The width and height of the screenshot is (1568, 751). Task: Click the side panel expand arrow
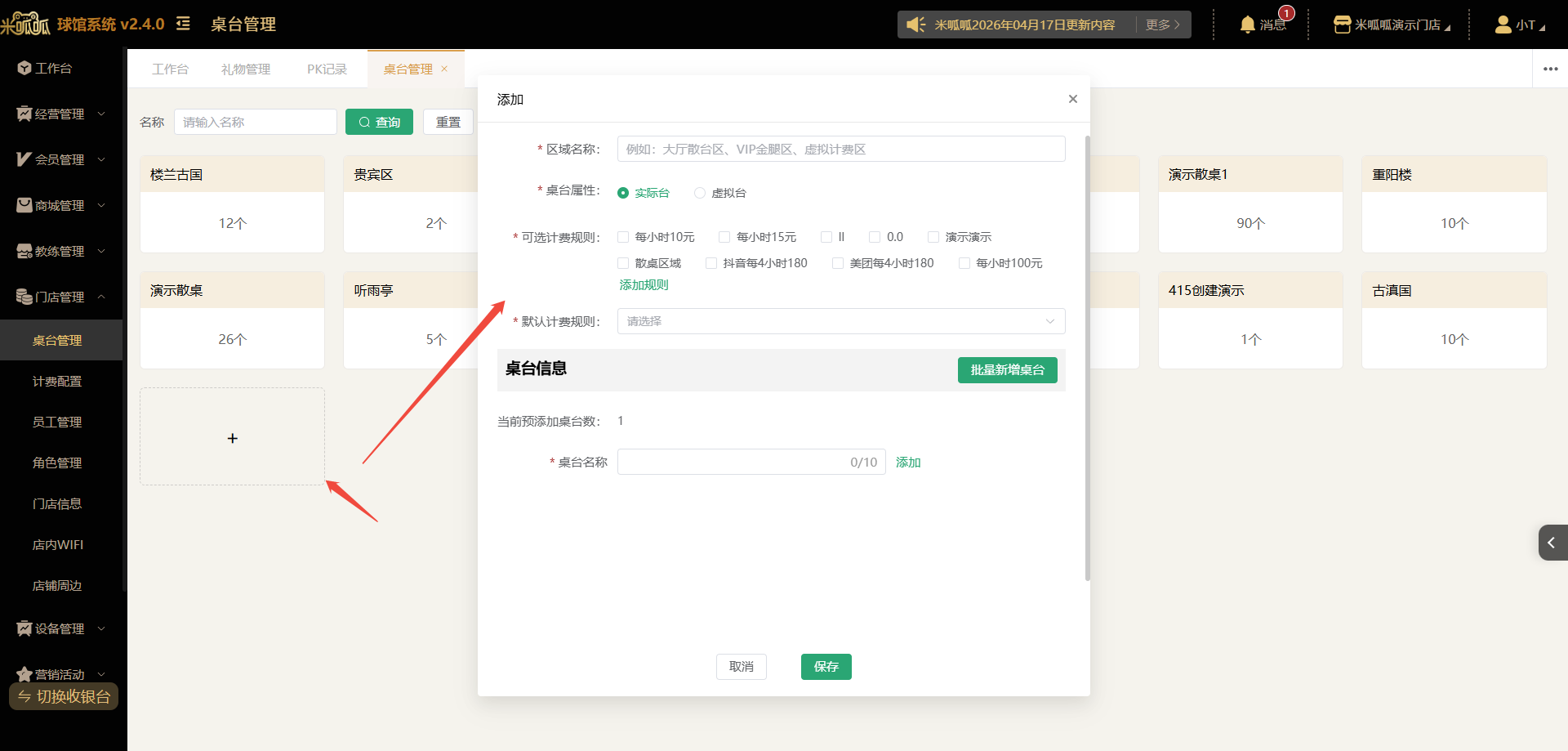click(x=1552, y=543)
